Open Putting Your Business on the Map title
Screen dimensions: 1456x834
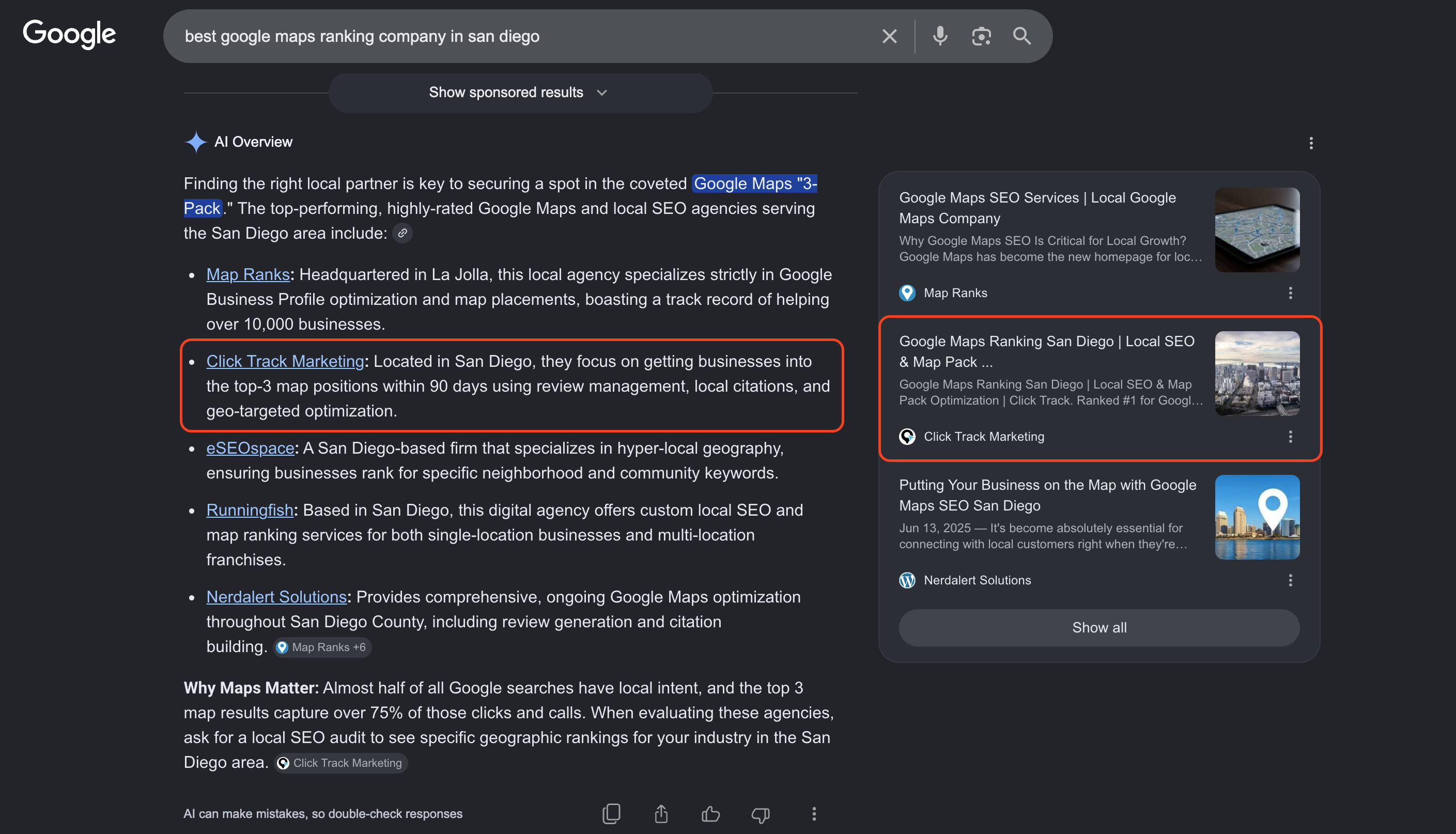tap(1047, 495)
